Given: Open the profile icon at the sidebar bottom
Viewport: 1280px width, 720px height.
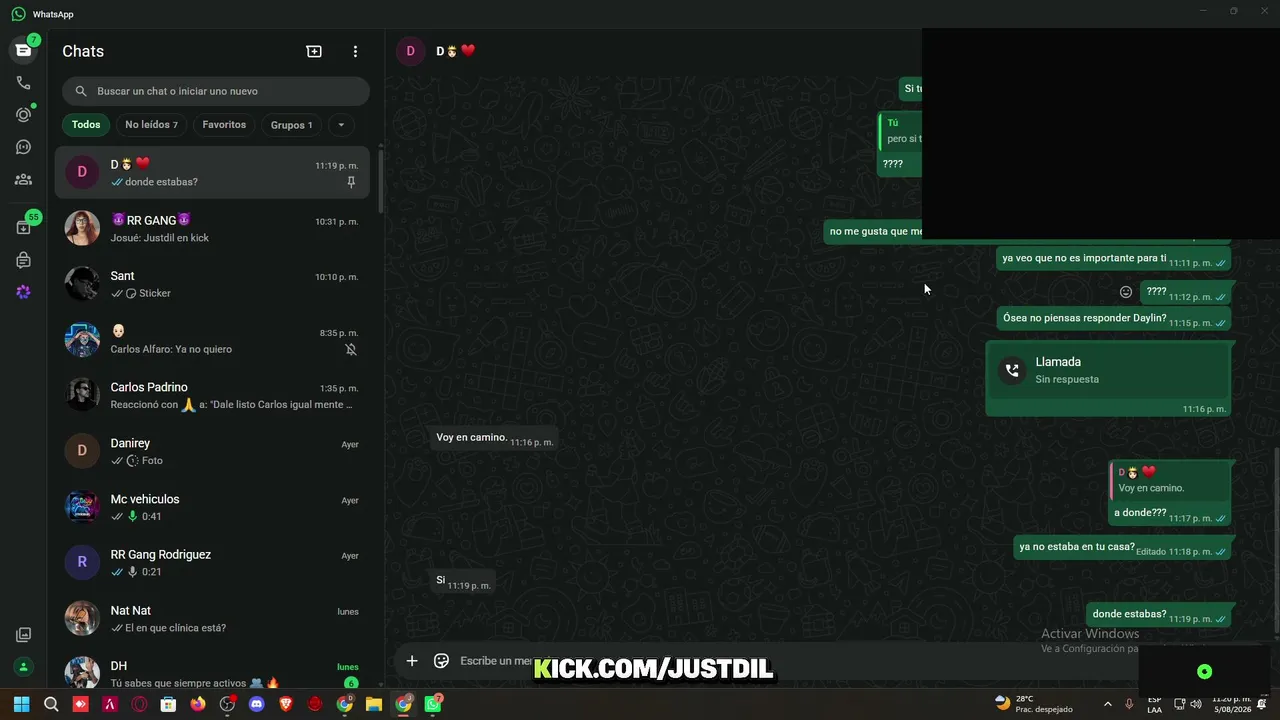Looking at the screenshot, I should [x=23, y=667].
